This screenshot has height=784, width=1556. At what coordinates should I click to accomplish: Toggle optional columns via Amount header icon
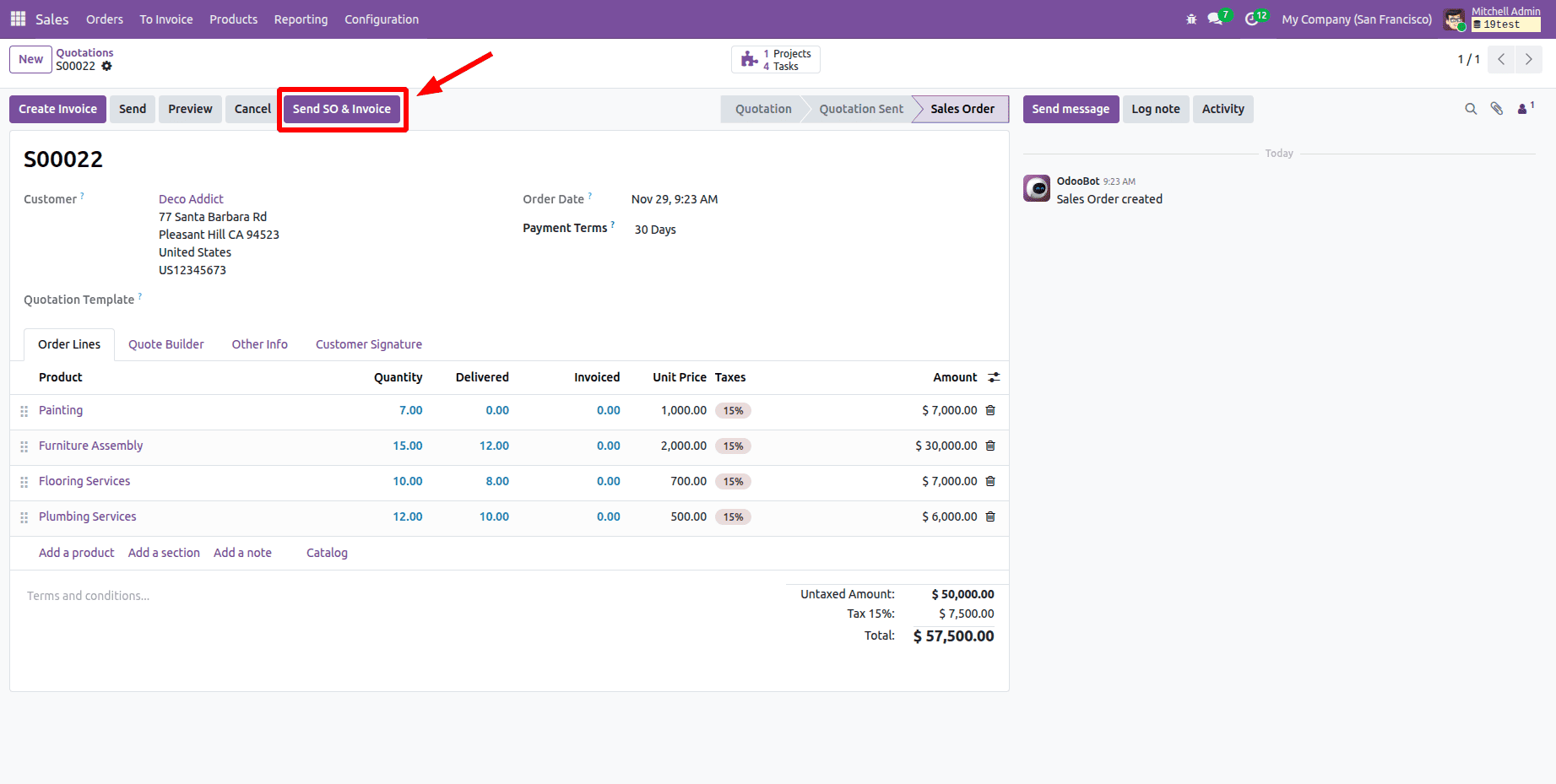tap(994, 377)
